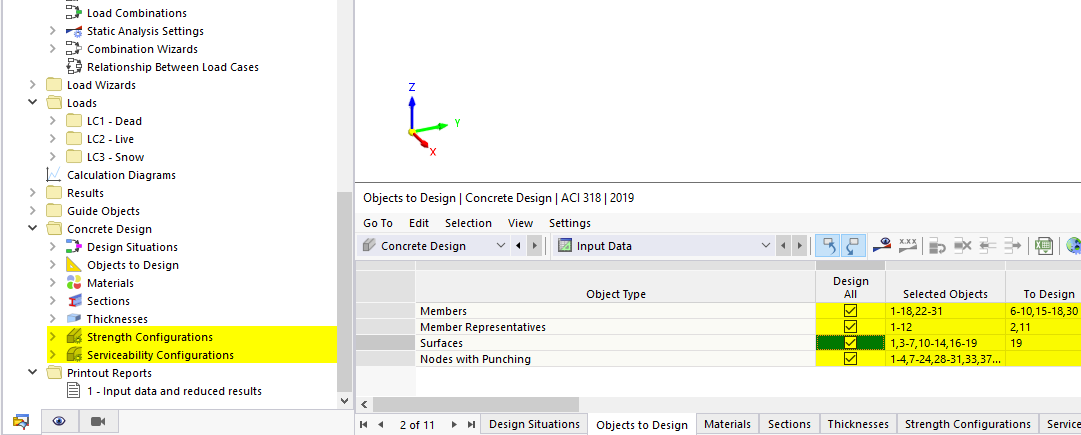Click the x.xx decimal places icon
Viewport: 1081px width, 435px height.
908,245
